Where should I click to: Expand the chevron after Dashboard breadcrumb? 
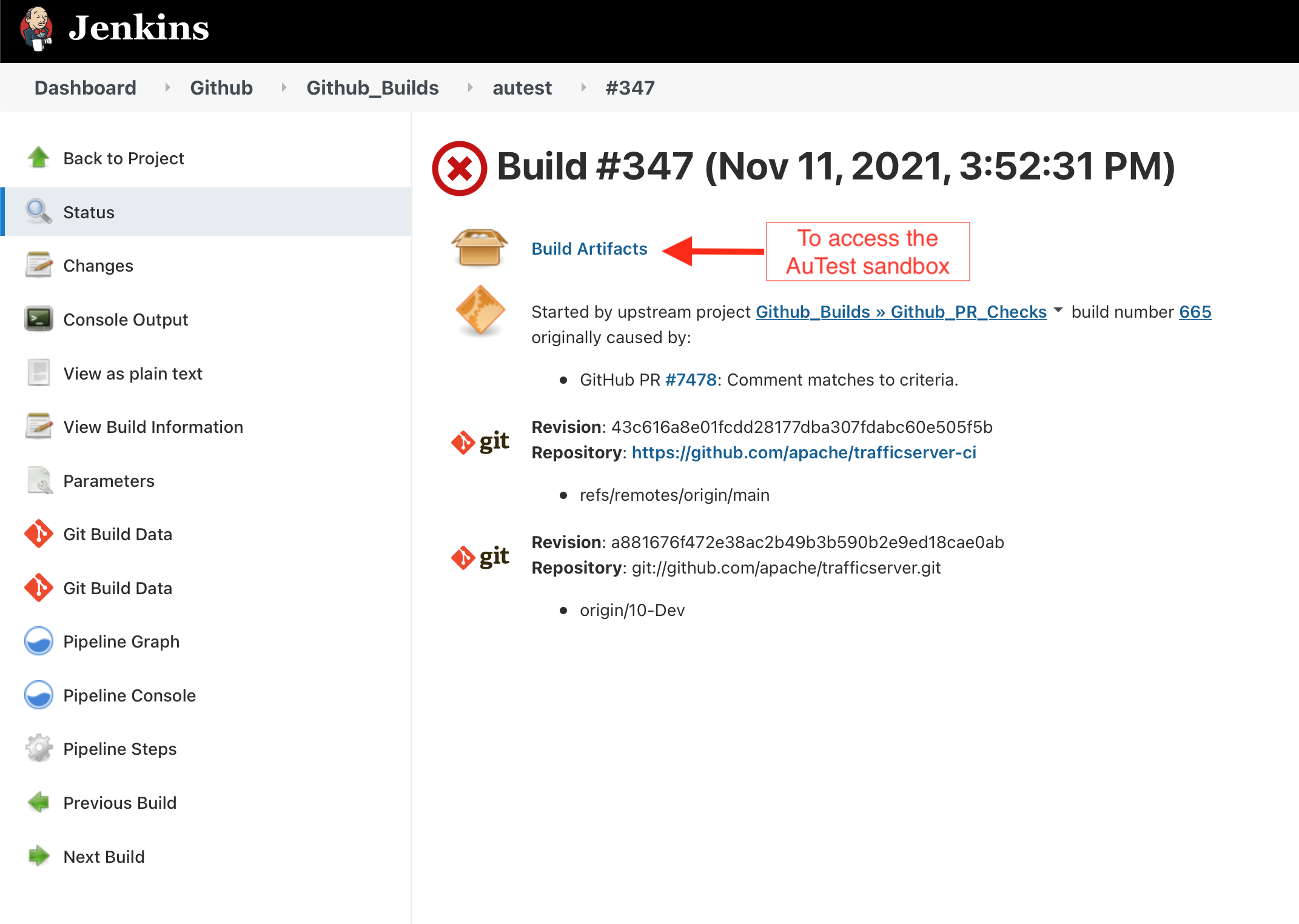click(x=167, y=87)
